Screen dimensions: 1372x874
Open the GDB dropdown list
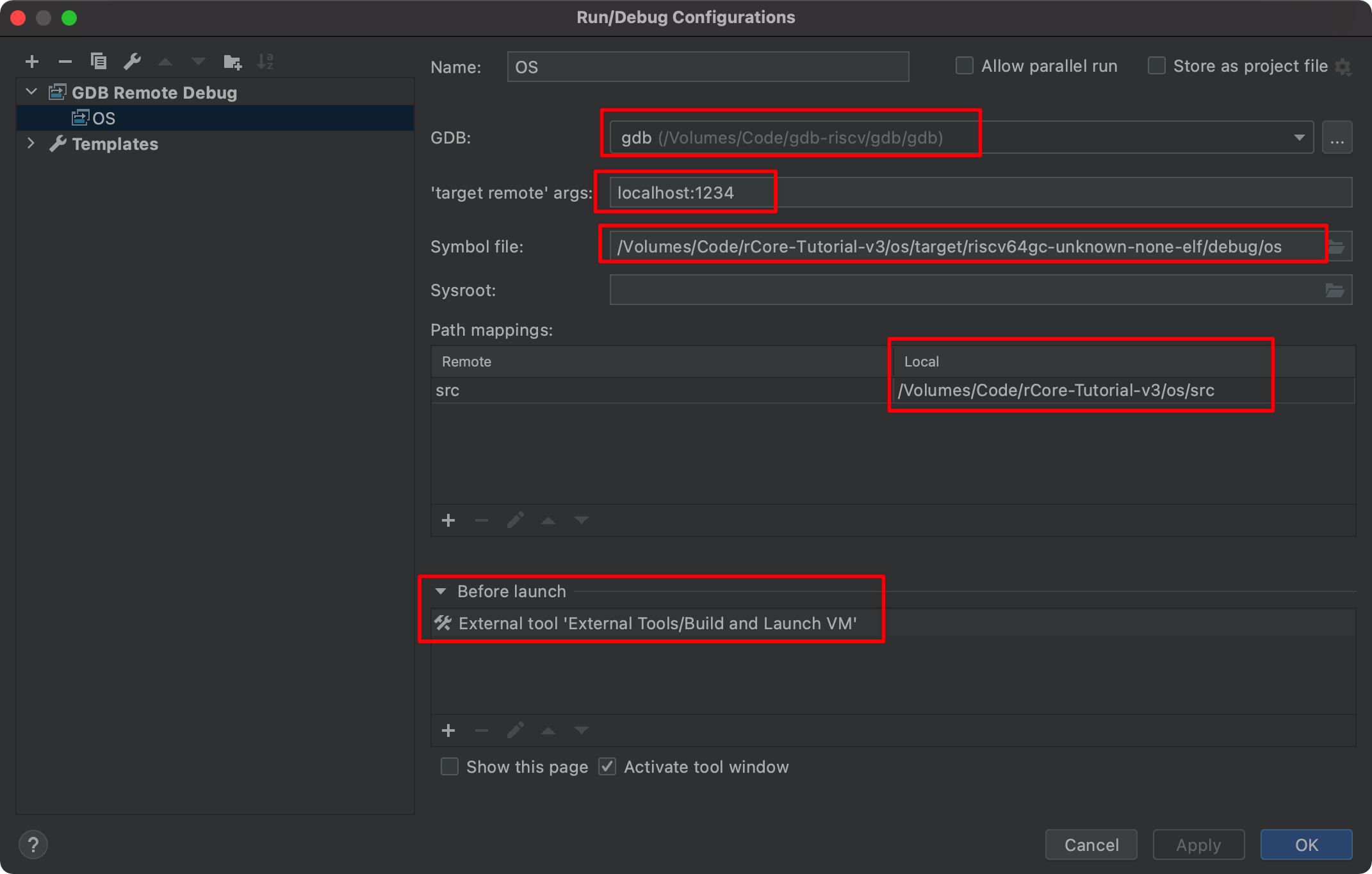pyautogui.click(x=1300, y=136)
